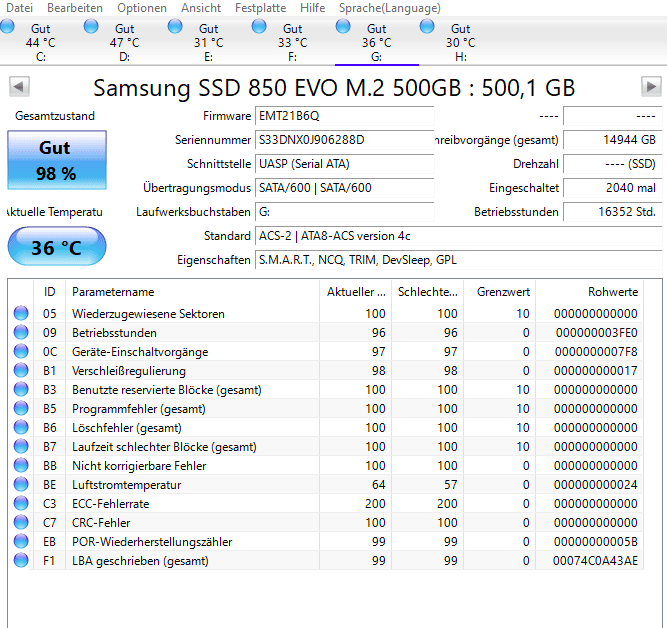Open the Sprache(Language) menu
The height and width of the screenshot is (628, 667).
click(x=390, y=8)
